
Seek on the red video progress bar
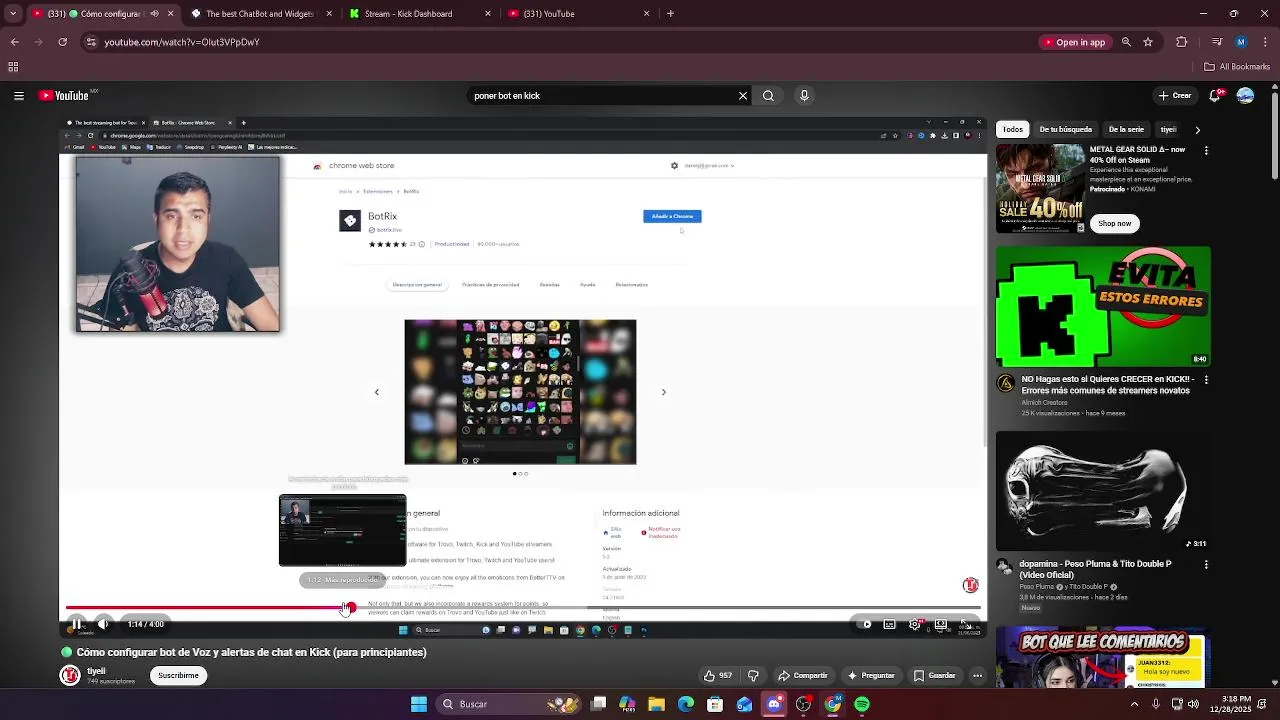point(522,607)
